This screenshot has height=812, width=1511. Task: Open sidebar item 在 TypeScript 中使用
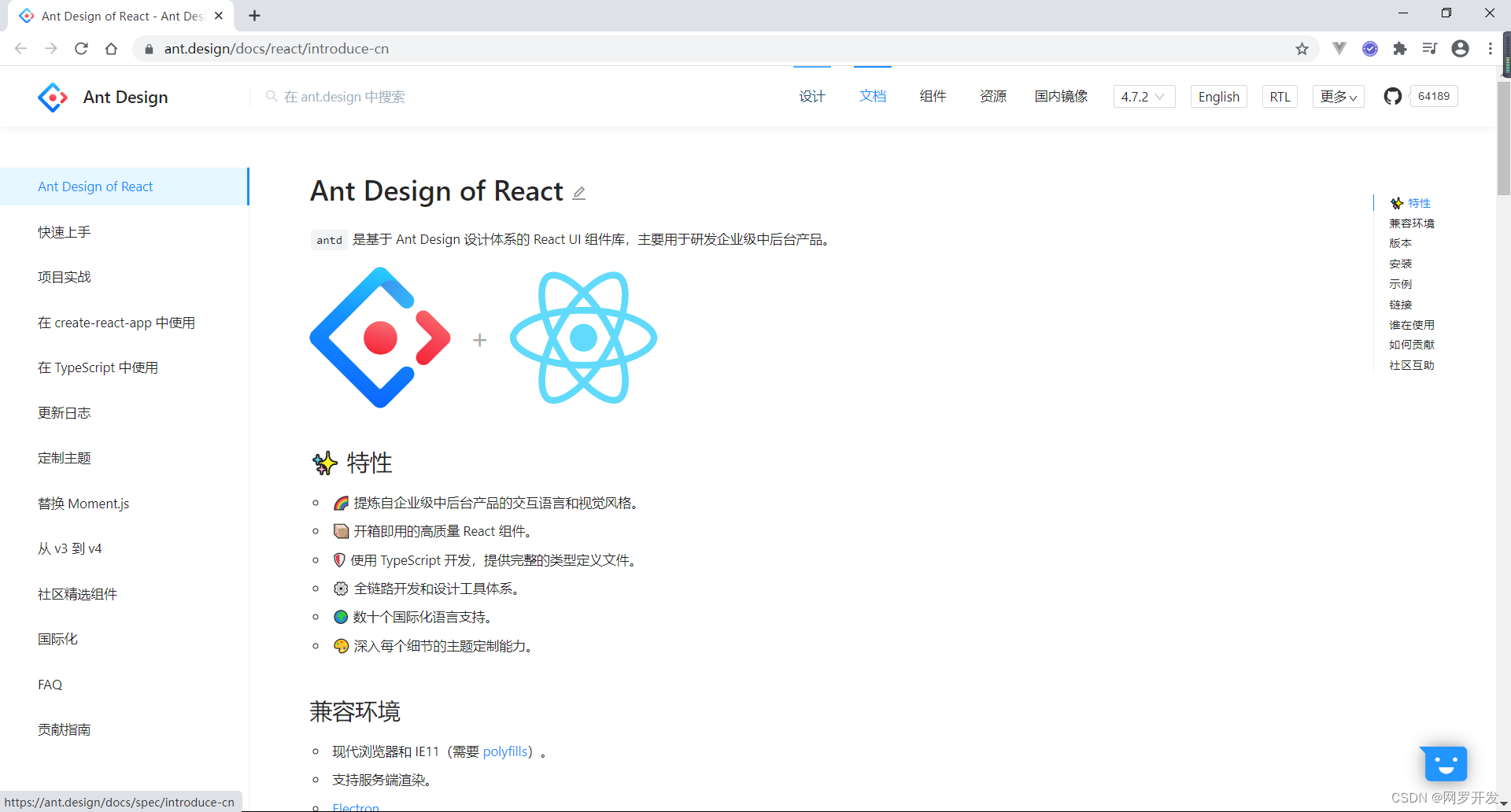[124, 367]
